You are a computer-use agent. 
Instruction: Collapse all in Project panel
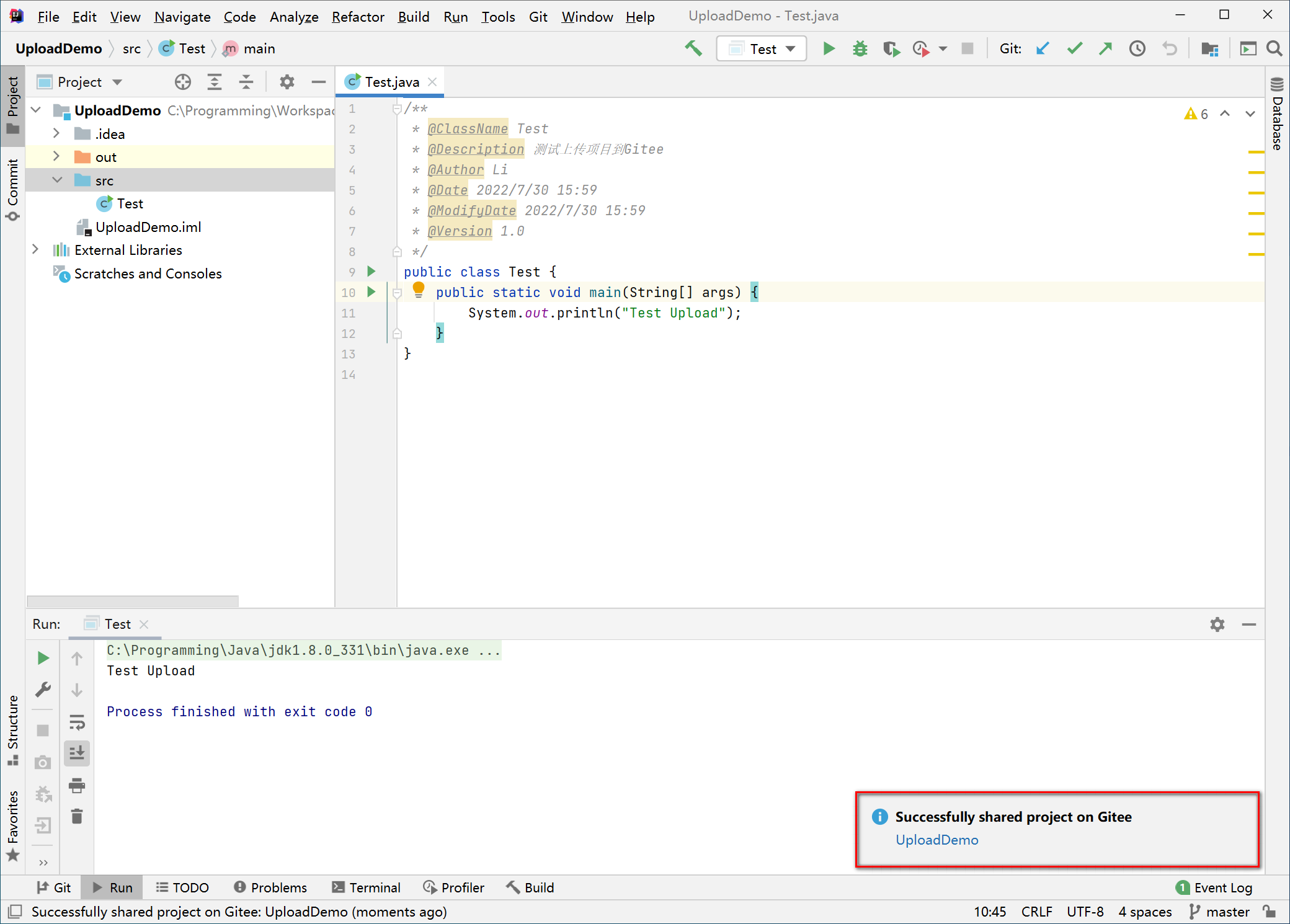pos(246,82)
